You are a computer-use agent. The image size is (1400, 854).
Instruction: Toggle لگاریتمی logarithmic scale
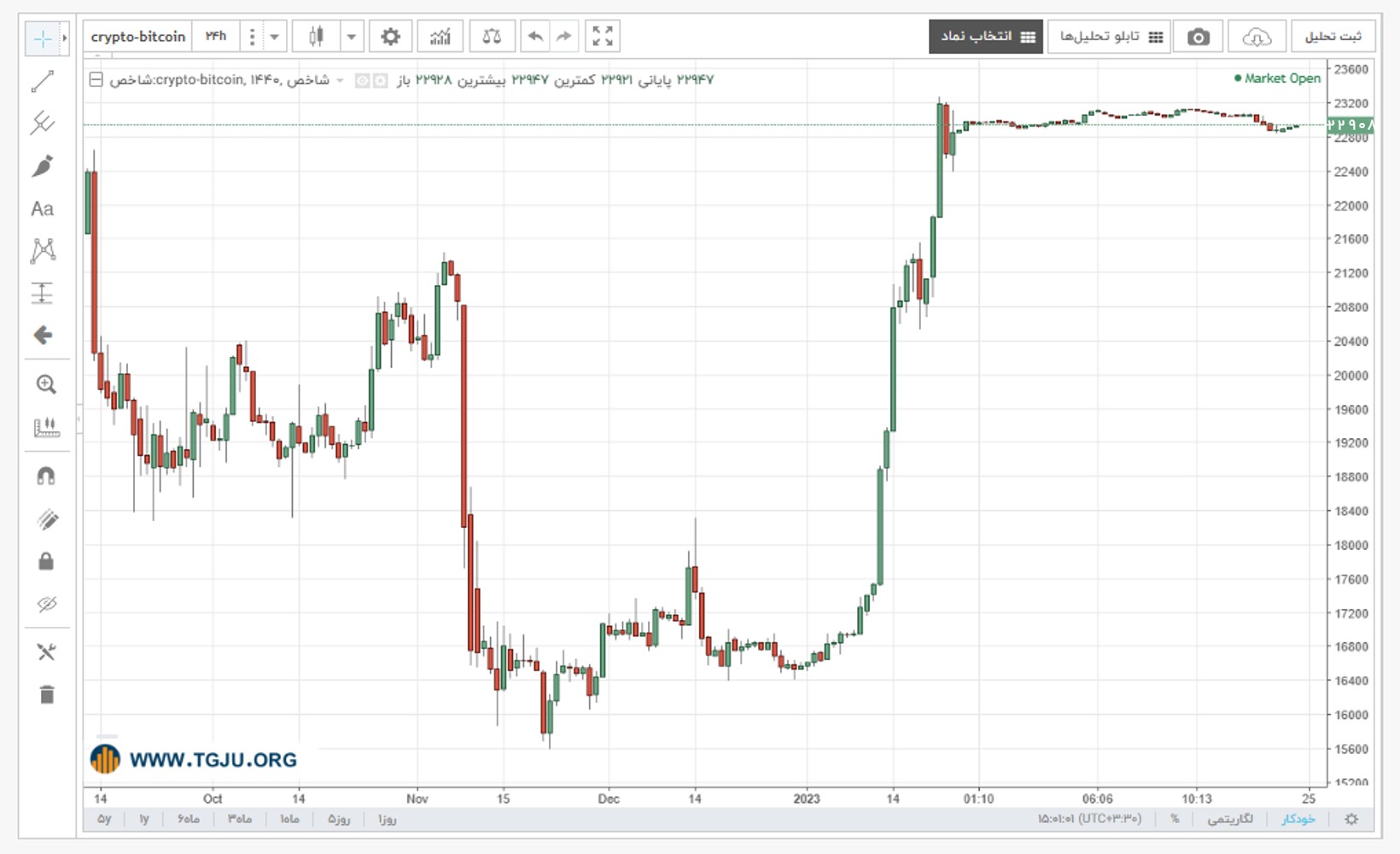(x=1230, y=819)
